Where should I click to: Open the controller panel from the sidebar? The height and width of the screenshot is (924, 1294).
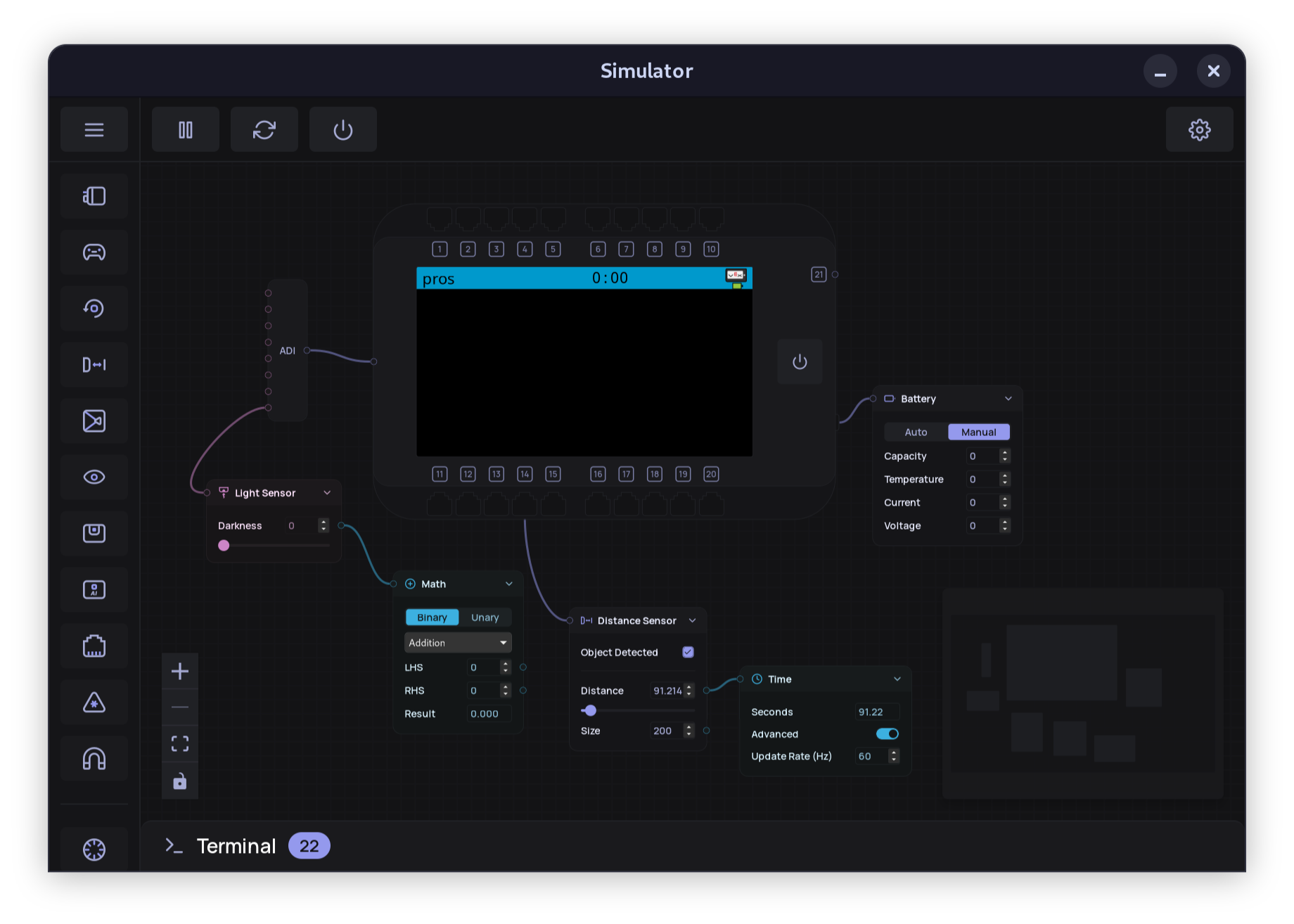pyautogui.click(x=94, y=252)
